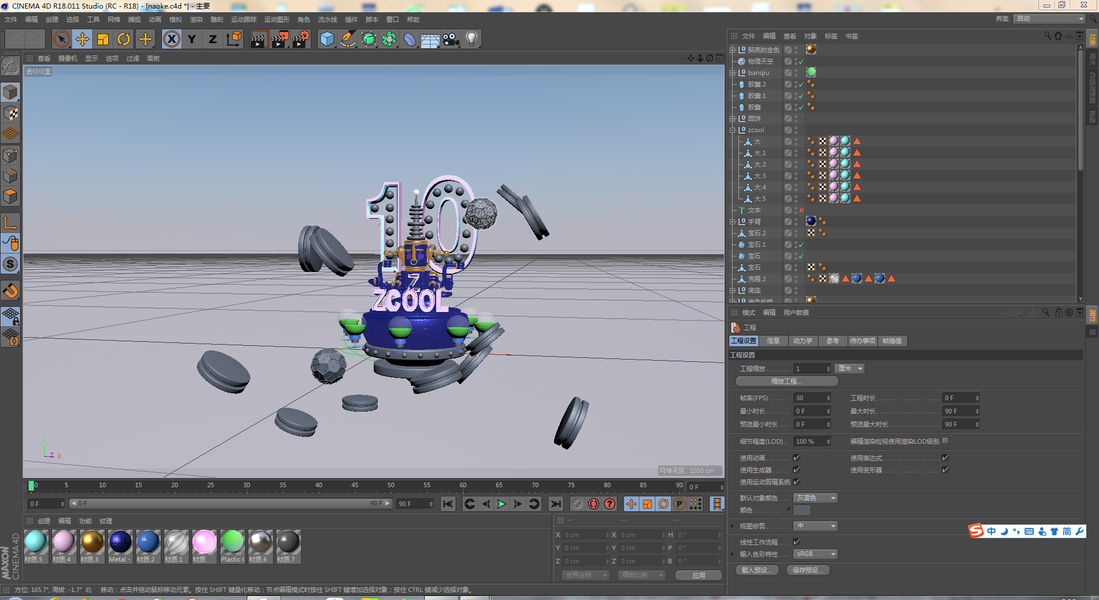Expand the 圆饼 object group
Image resolution: width=1099 pixels, height=600 pixels.
[x=732, y=118]
